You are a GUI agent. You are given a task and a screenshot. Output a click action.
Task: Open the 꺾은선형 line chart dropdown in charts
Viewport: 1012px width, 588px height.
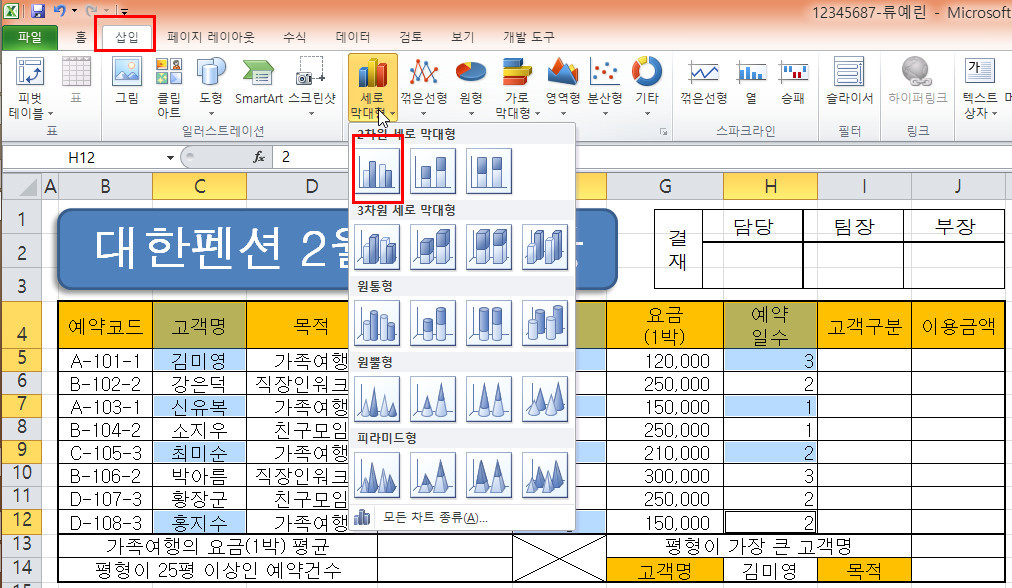[423, 88]
